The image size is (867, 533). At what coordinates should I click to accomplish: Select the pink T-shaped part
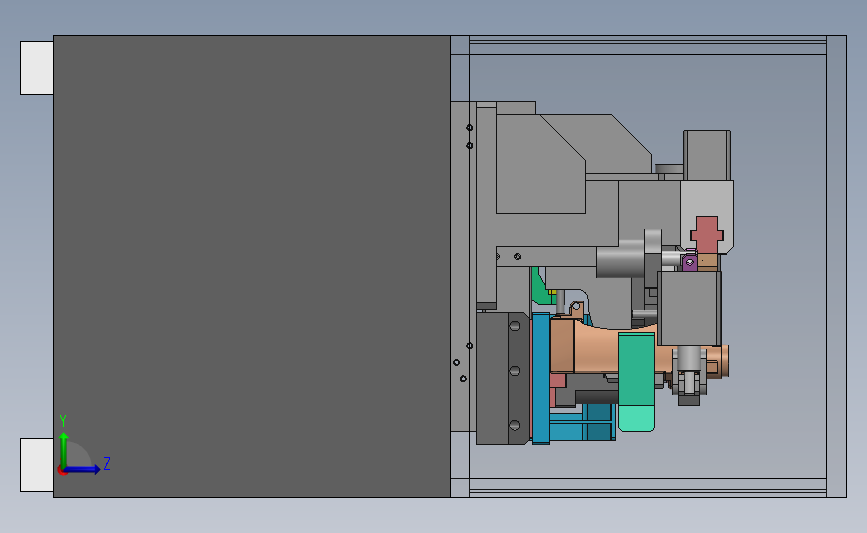(707, 235)
